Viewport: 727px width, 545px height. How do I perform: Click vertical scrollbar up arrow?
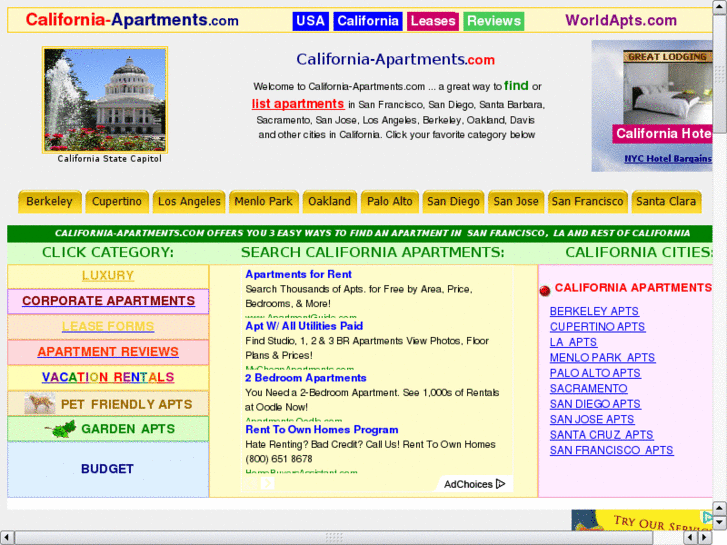[x=719, y=7]
